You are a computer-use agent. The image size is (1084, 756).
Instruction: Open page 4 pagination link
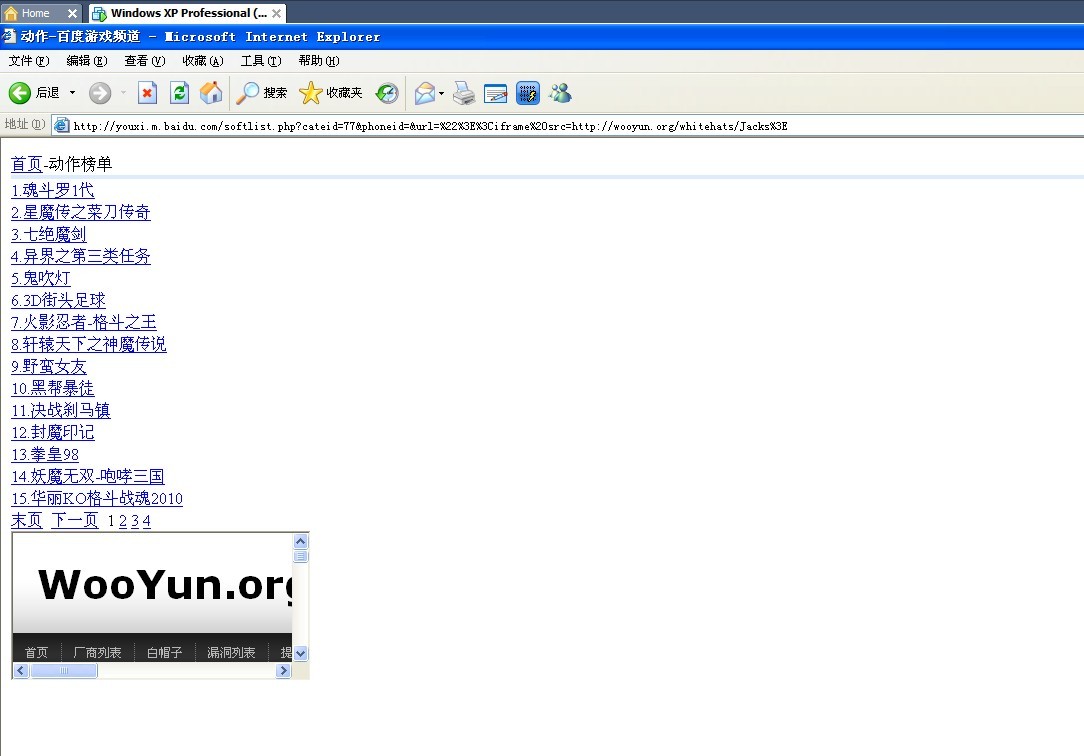[147, 522]
